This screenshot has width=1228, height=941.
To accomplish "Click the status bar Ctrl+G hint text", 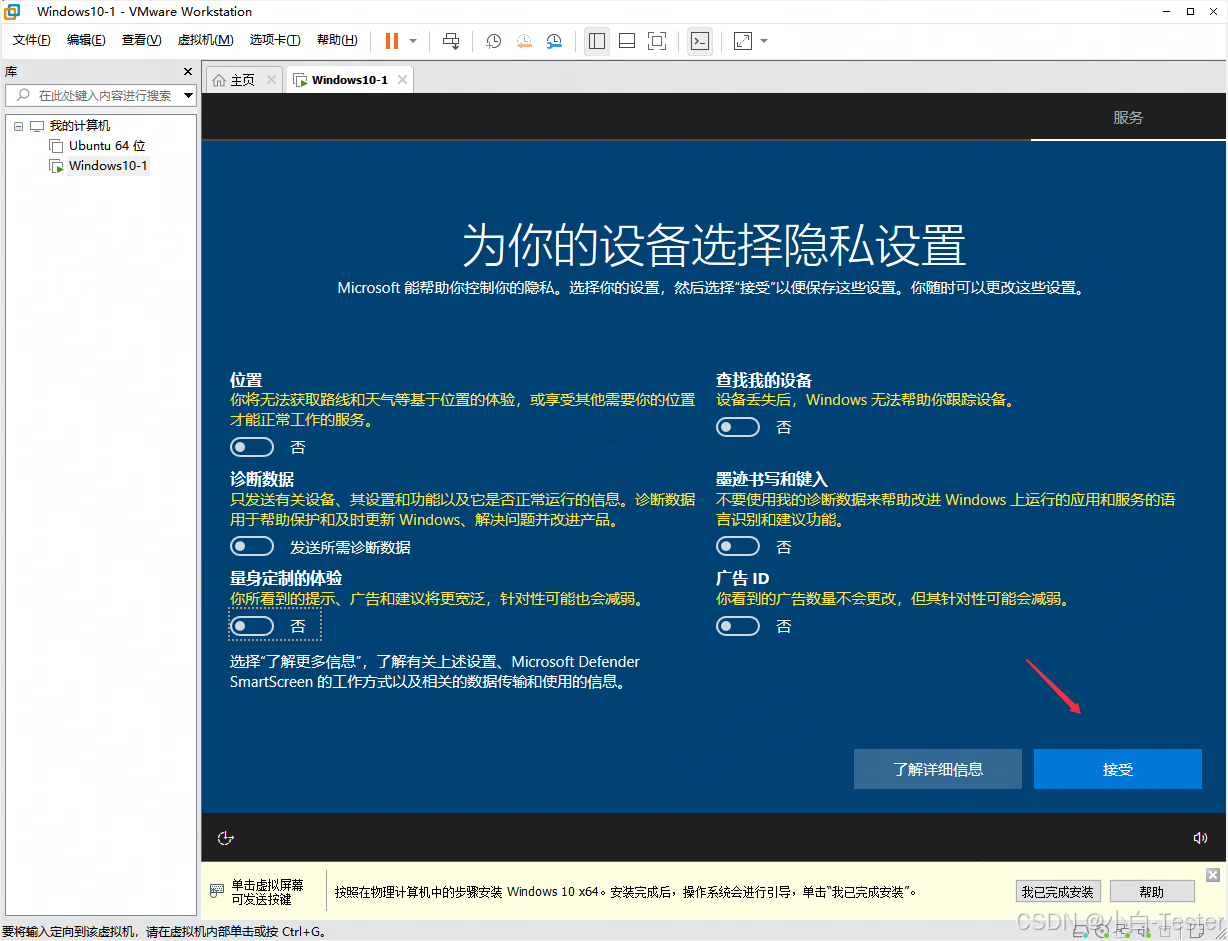I will point(164,932).
